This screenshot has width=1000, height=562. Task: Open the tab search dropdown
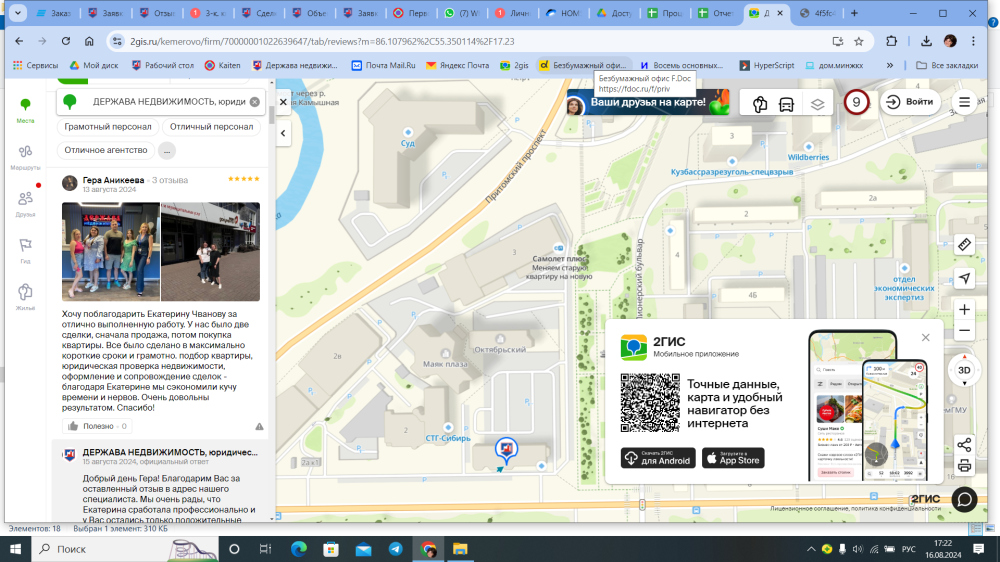click(x=18, y=13)
